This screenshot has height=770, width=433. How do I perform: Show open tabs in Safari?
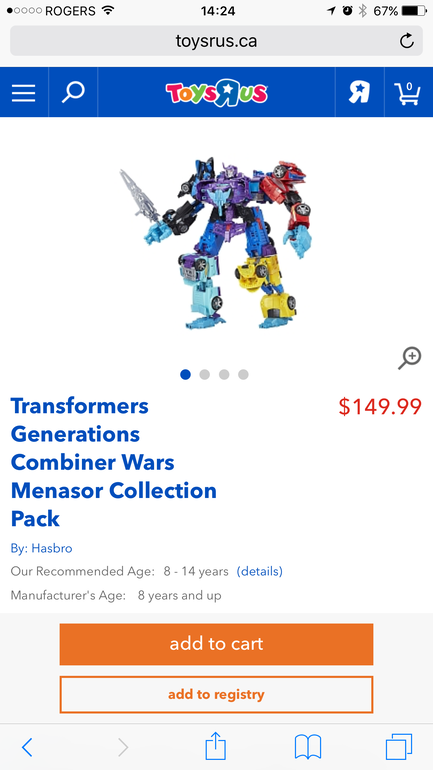(x=399, y=747)
